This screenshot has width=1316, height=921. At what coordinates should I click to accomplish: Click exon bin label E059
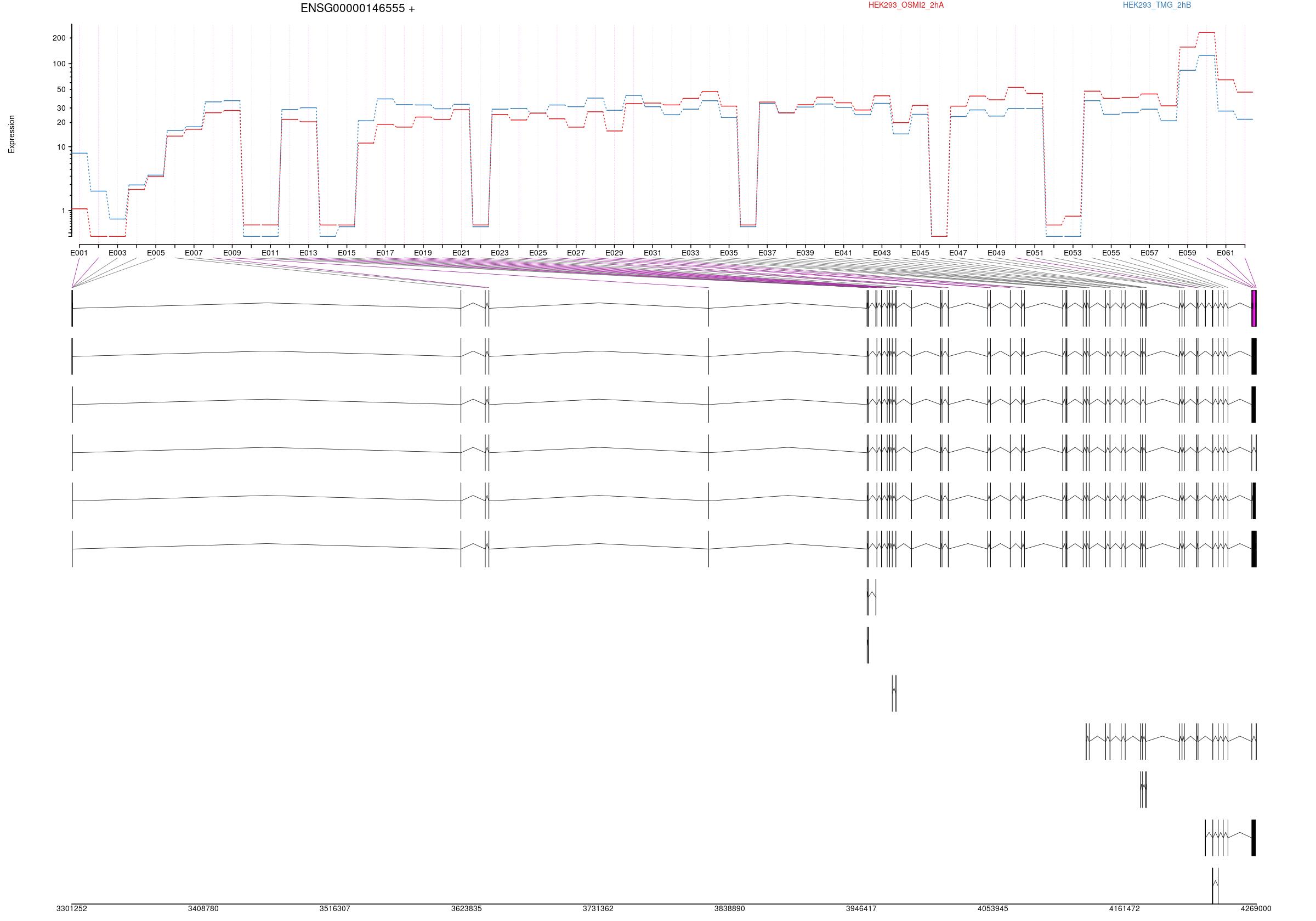click(x=1188, y=253)
